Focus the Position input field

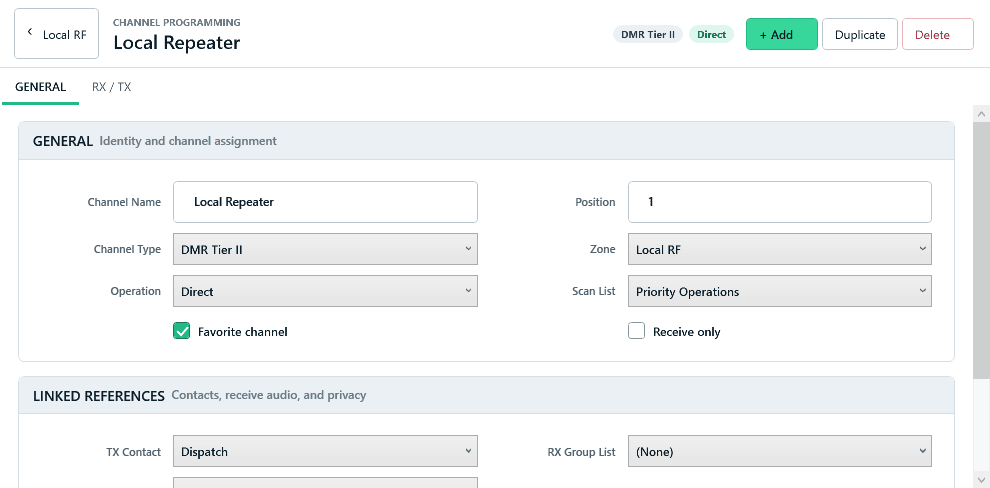pyautogui.click(x=780, y=202)
